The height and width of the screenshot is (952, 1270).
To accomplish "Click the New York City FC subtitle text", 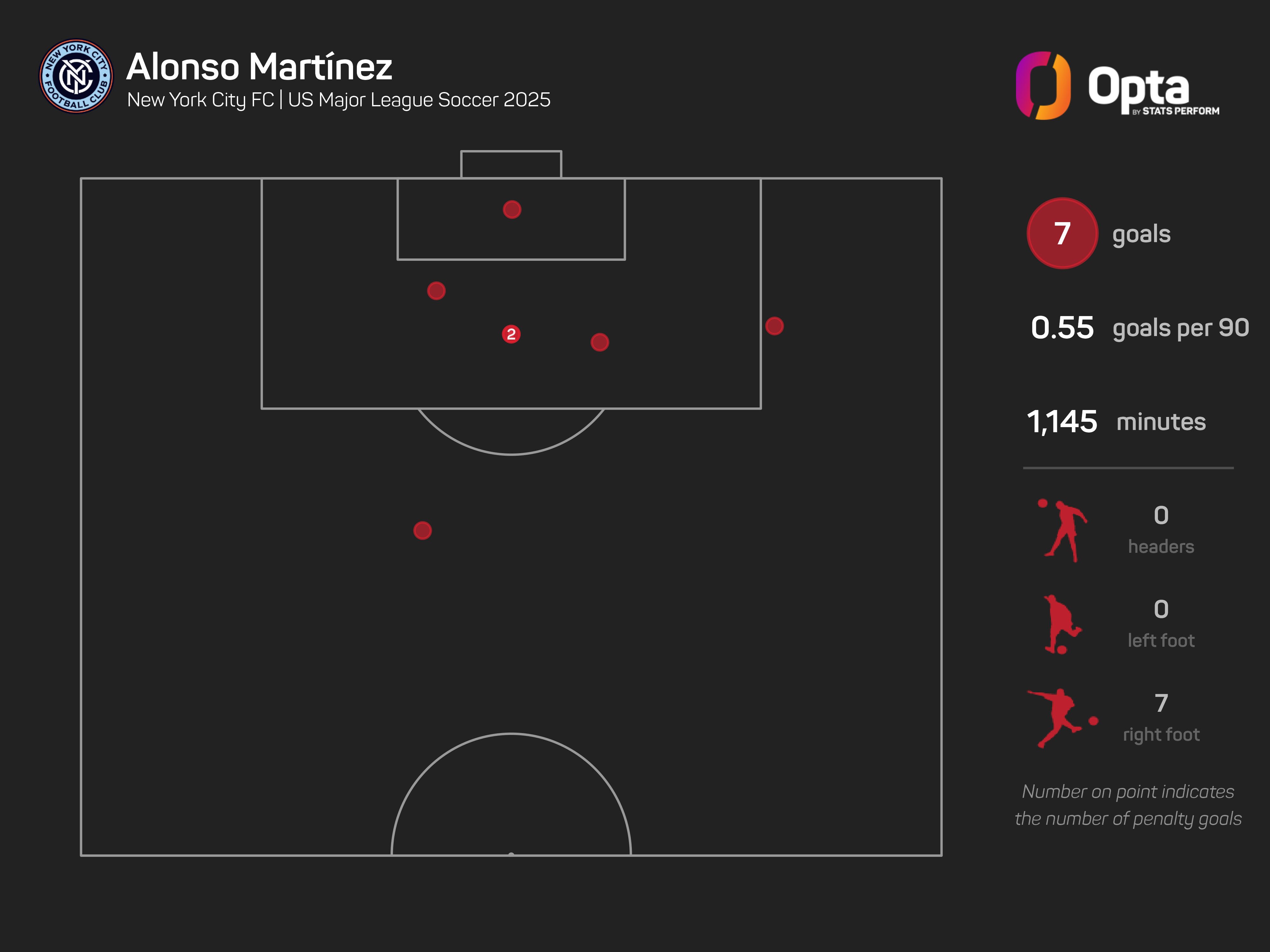I will coord(338,100).
